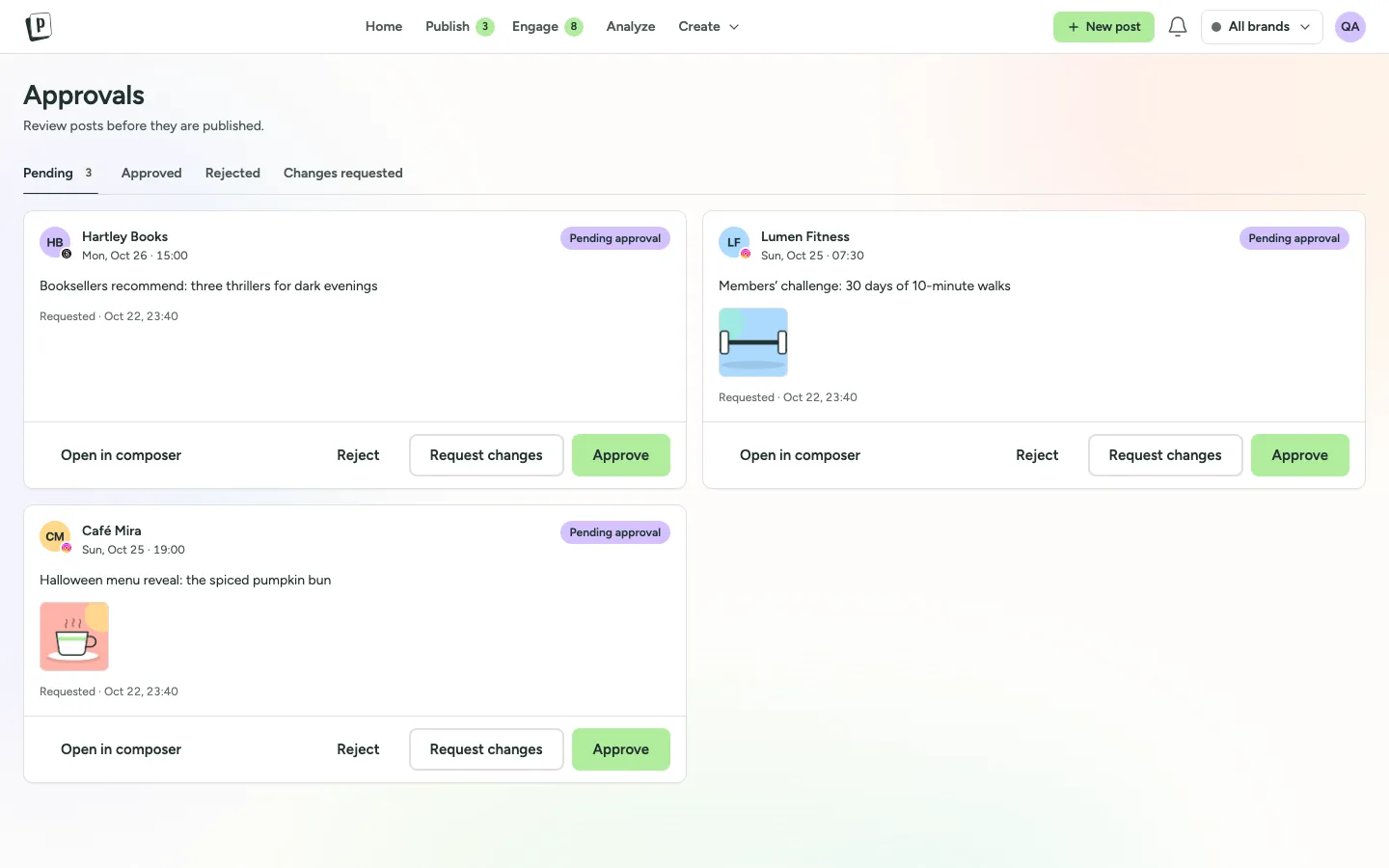
Task: Reject the Lumen Fitness post
Action: pos(1037,455)
